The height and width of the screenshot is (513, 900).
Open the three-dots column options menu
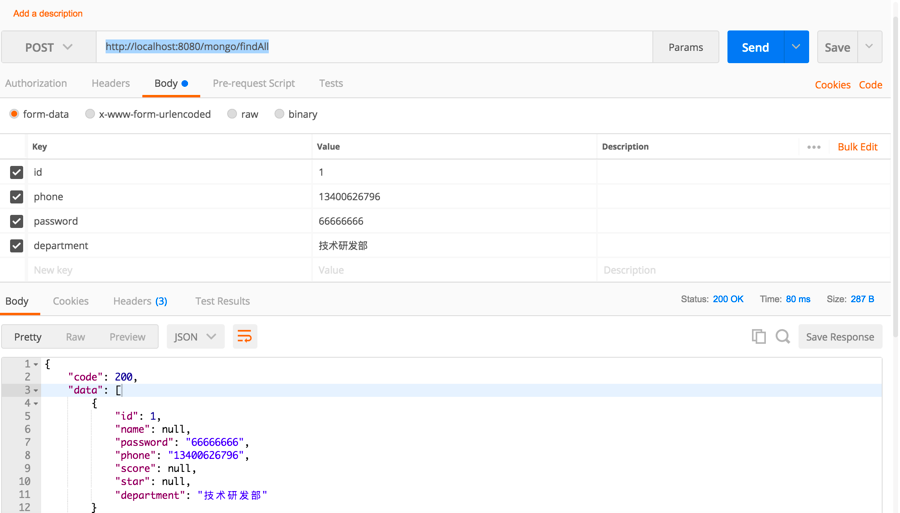tap(814, 147)
